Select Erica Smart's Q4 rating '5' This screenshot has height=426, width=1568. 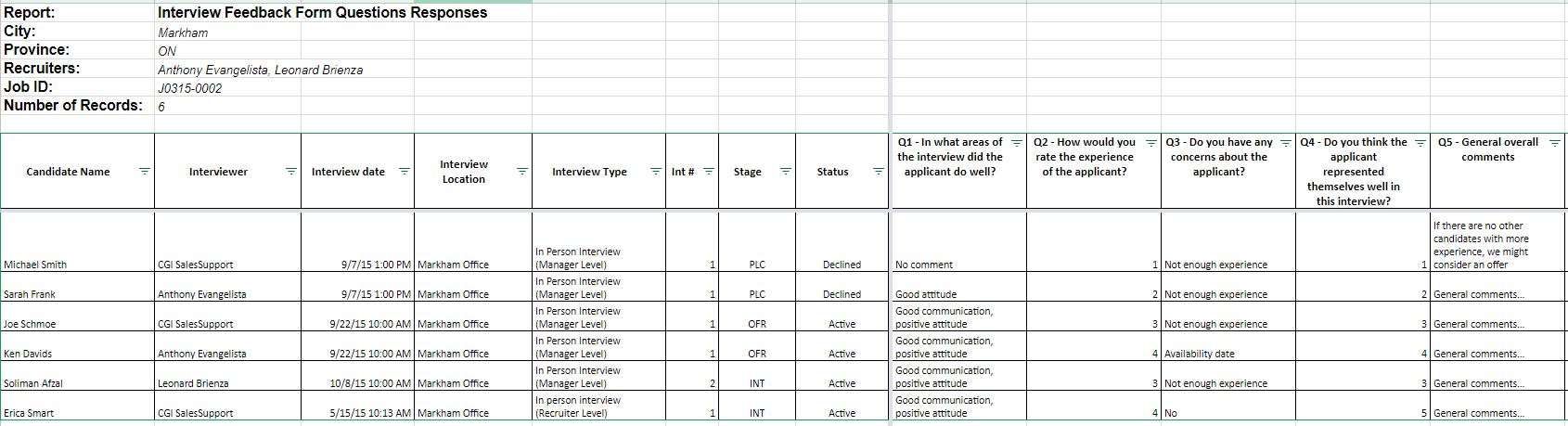point(1363,406)
